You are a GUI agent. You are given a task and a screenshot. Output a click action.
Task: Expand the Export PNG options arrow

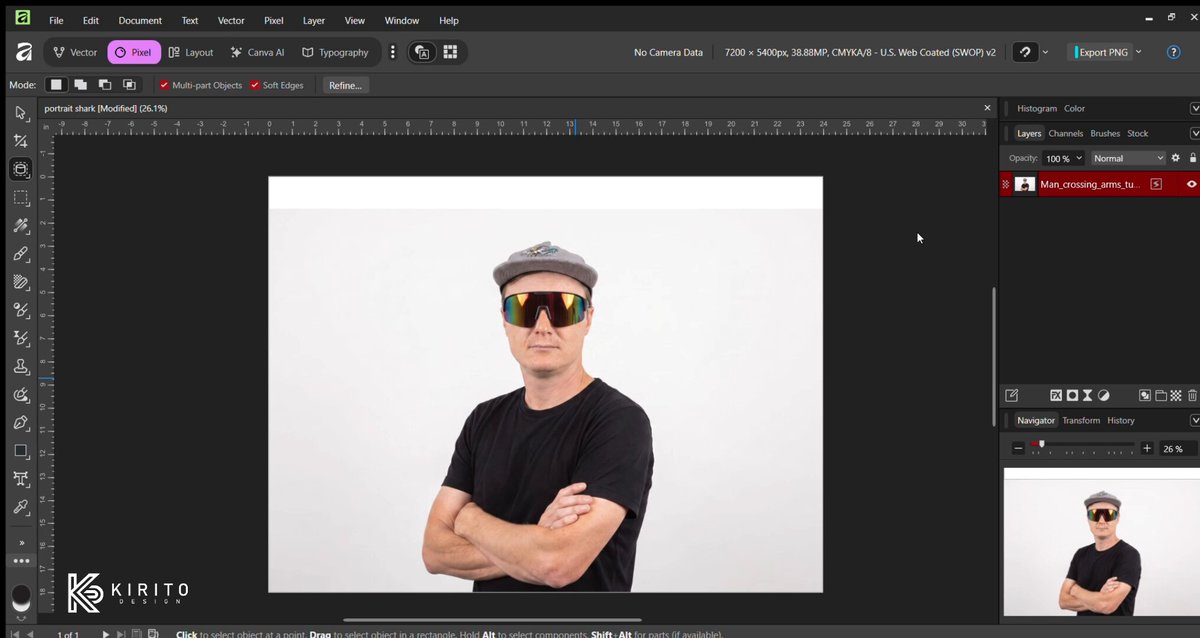[x=1138, y=52]
